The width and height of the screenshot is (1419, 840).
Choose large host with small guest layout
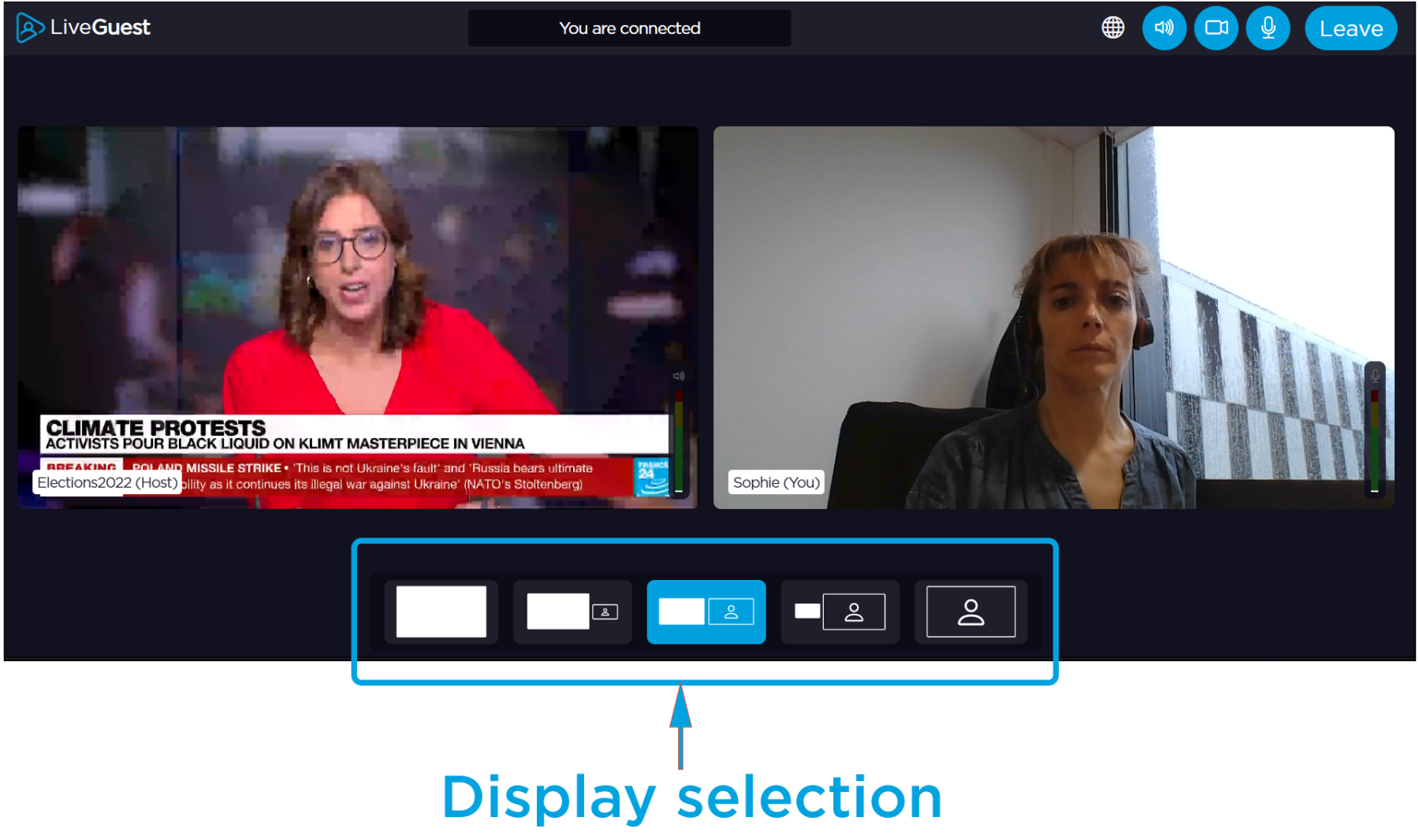(x=572, y=611)
